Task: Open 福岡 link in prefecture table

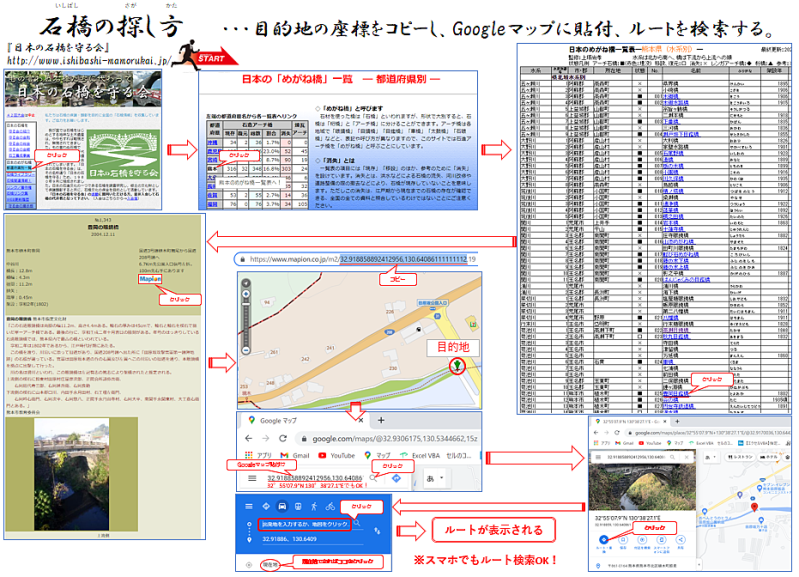Action: coord(212,204)
